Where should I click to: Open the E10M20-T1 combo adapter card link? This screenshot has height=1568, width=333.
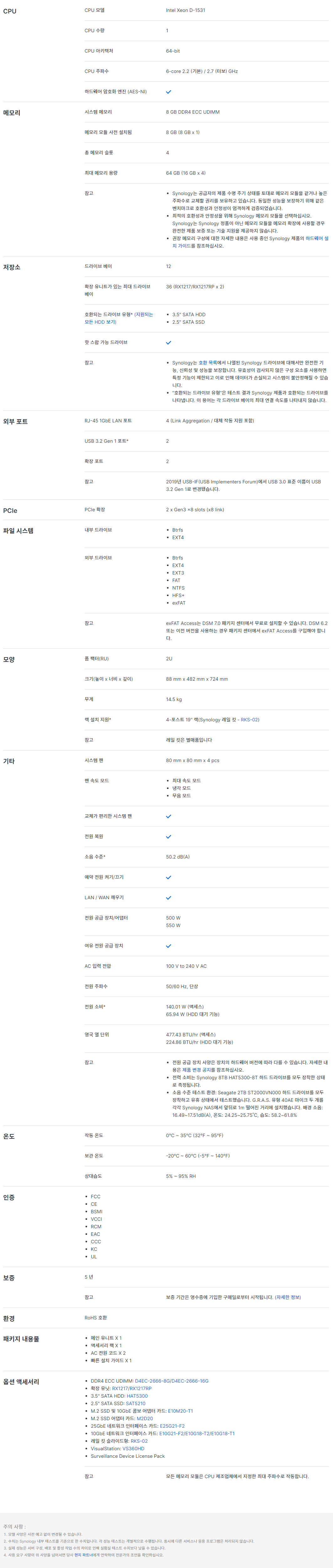180,1411
